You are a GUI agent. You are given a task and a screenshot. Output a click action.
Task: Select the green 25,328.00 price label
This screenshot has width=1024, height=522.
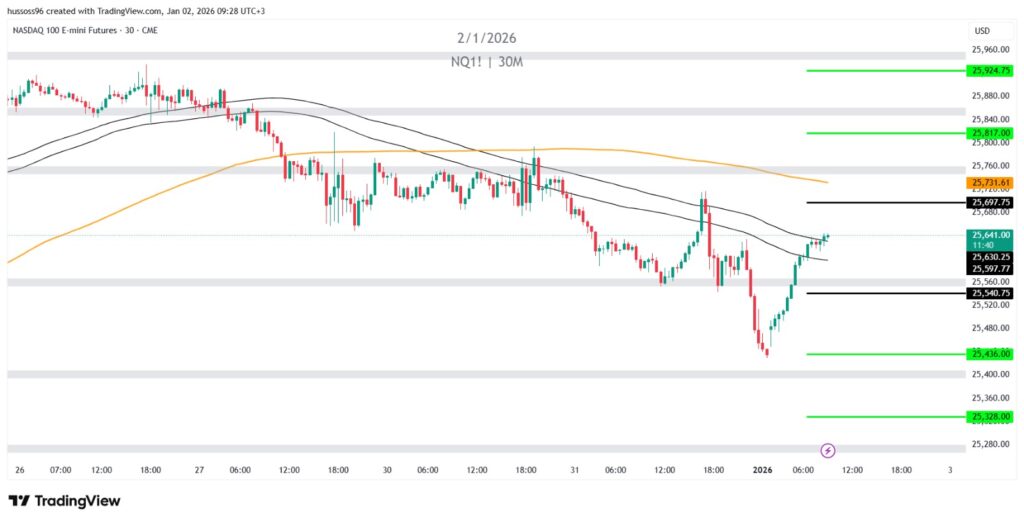pyautogui.click(x=990, y=416)
